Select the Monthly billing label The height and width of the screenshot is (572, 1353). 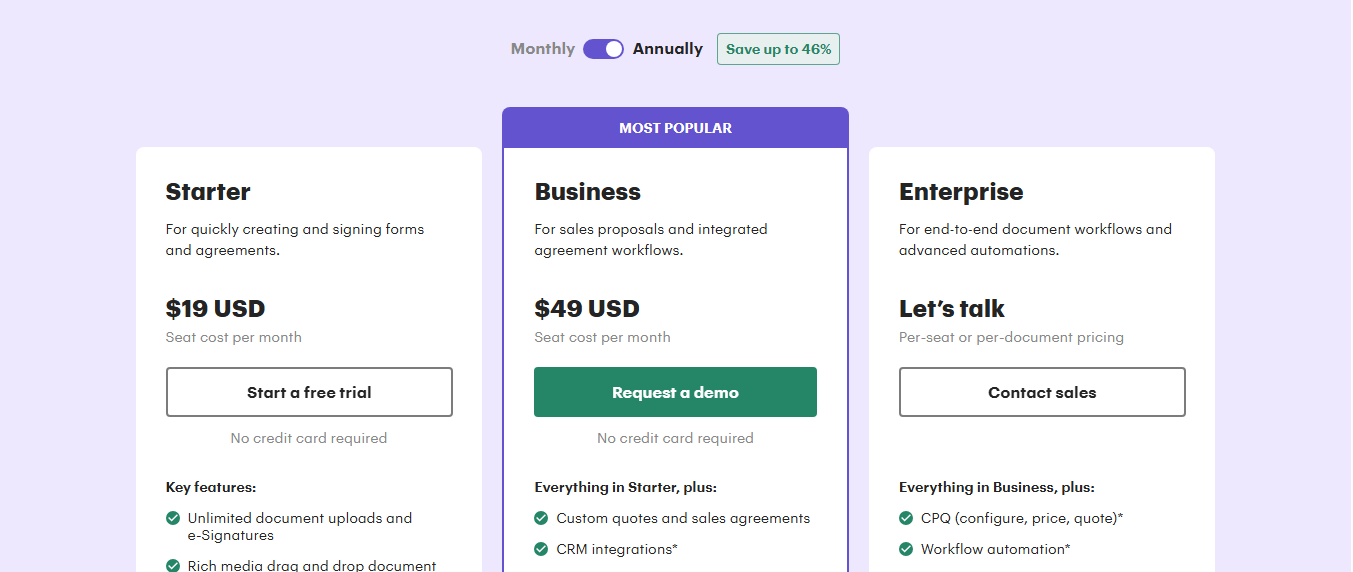pyautogui.click(x=542, y=49)
